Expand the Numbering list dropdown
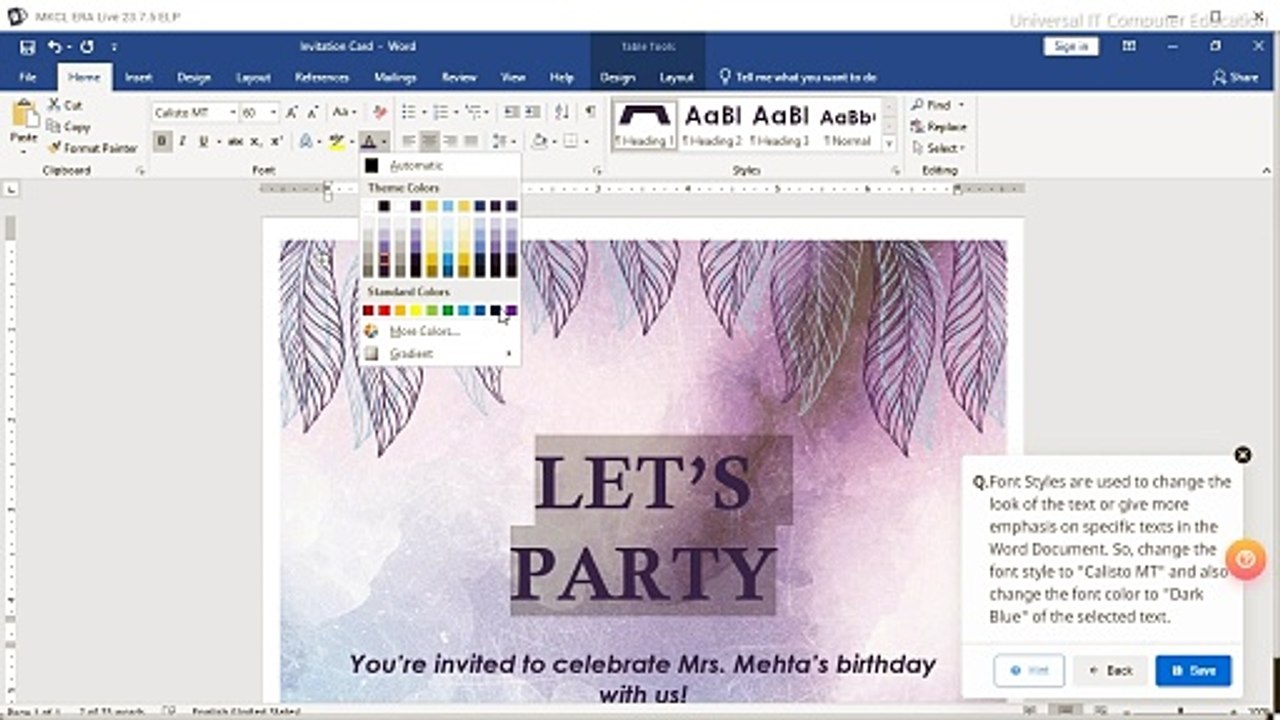This screenshot has height=720, width=1280. pyautogui.click(x=455, y=113)
